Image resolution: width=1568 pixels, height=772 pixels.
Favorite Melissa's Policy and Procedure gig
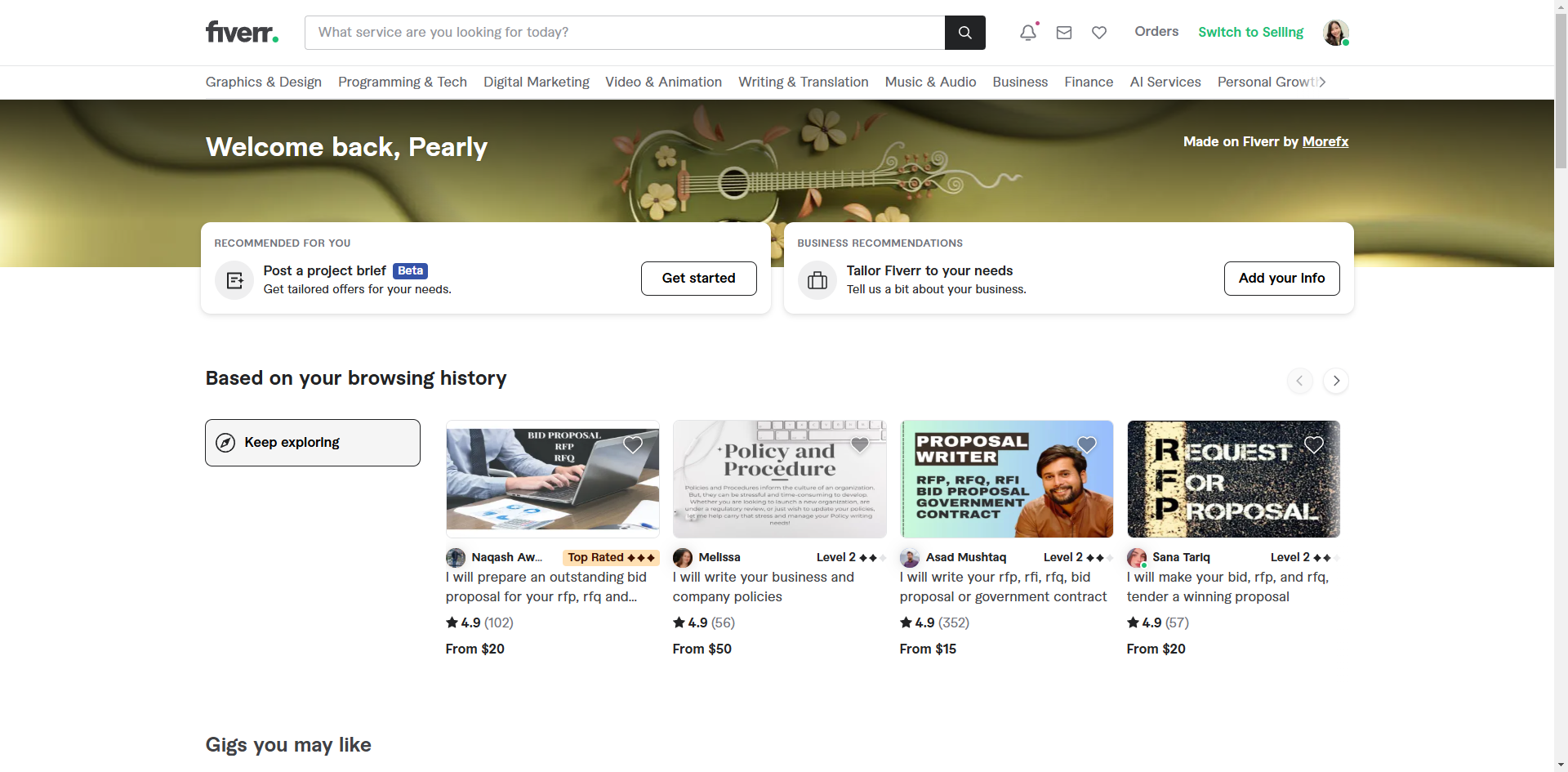pos(860,444)
